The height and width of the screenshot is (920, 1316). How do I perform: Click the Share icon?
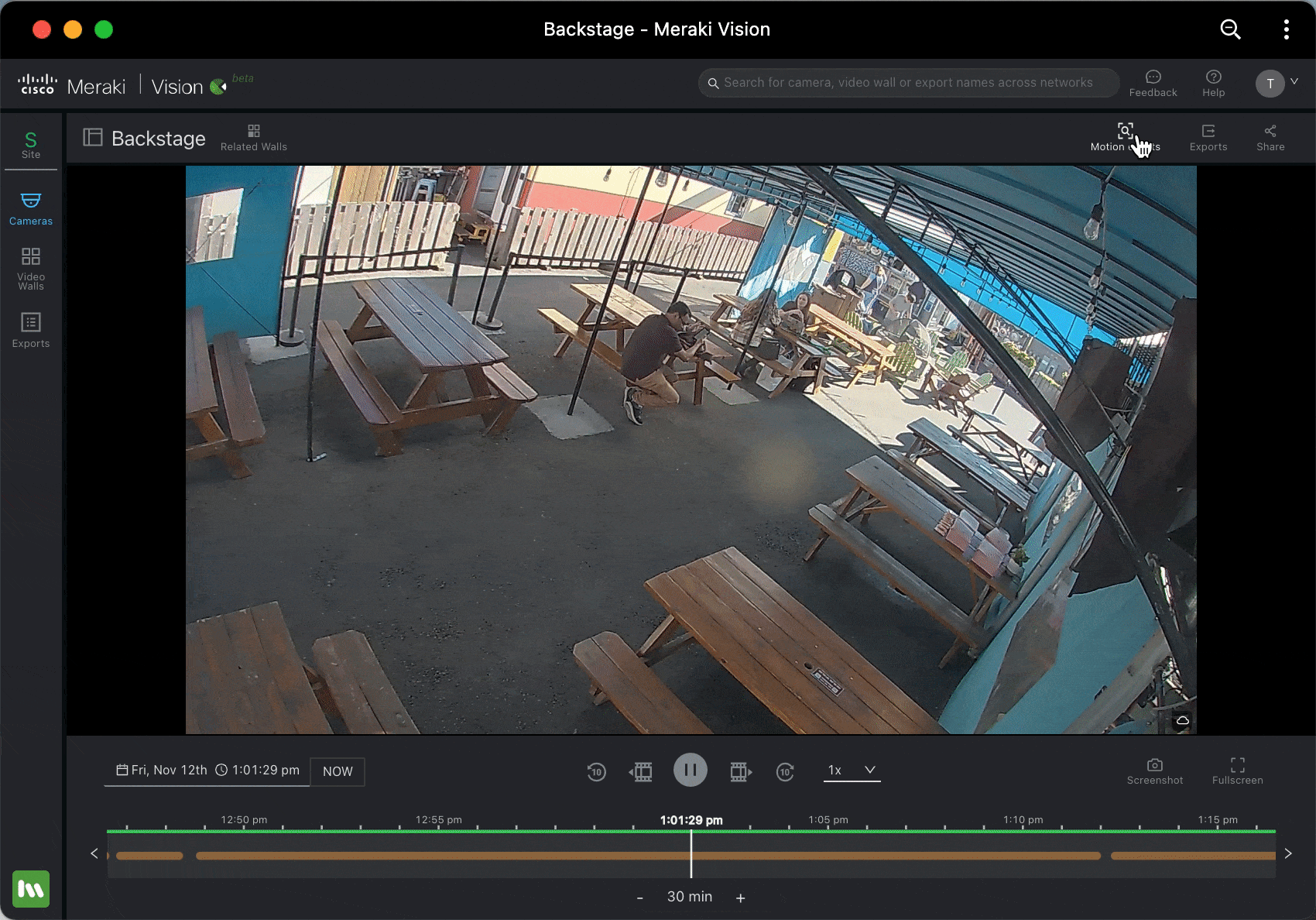(x=1270, y=136)
